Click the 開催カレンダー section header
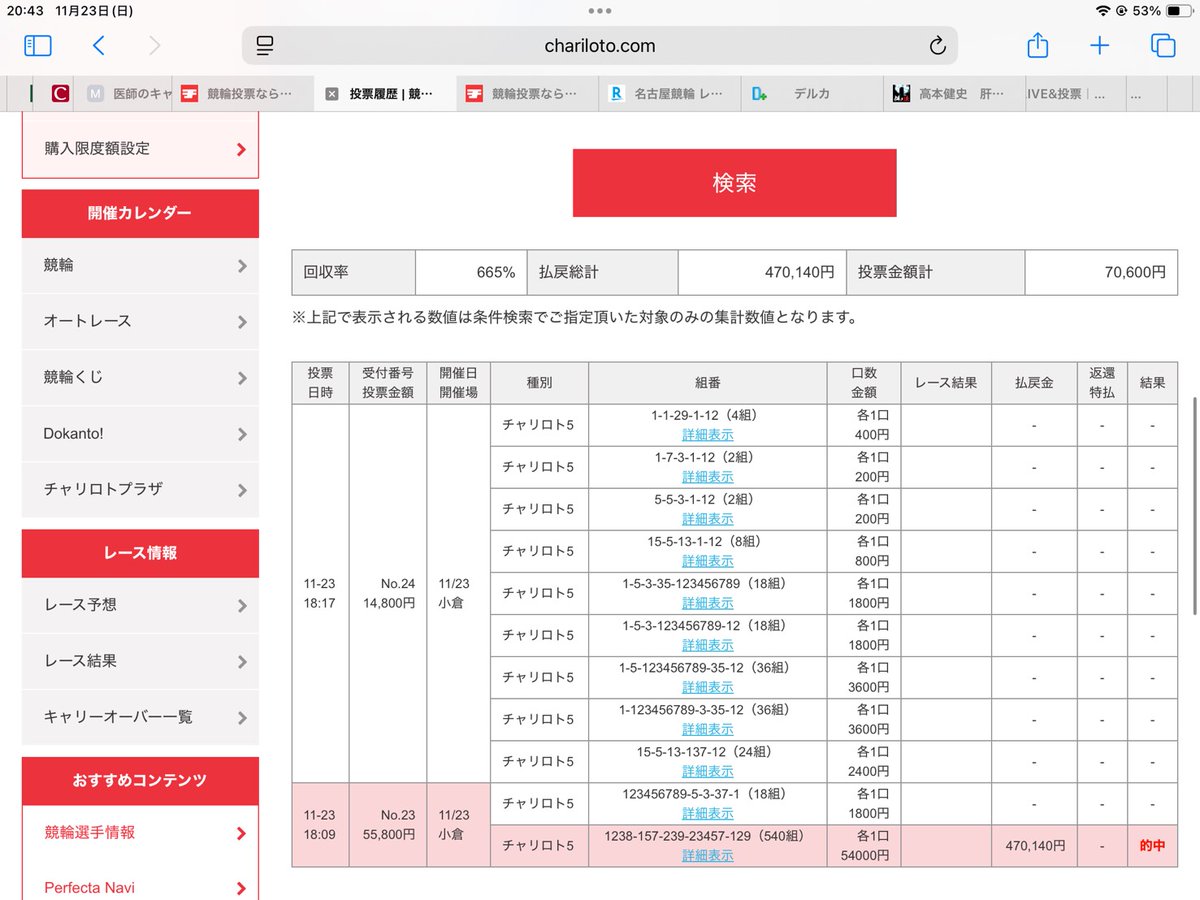Viewport: 1200px width, 900px height. pyautogui.click(x=140, y=213)
